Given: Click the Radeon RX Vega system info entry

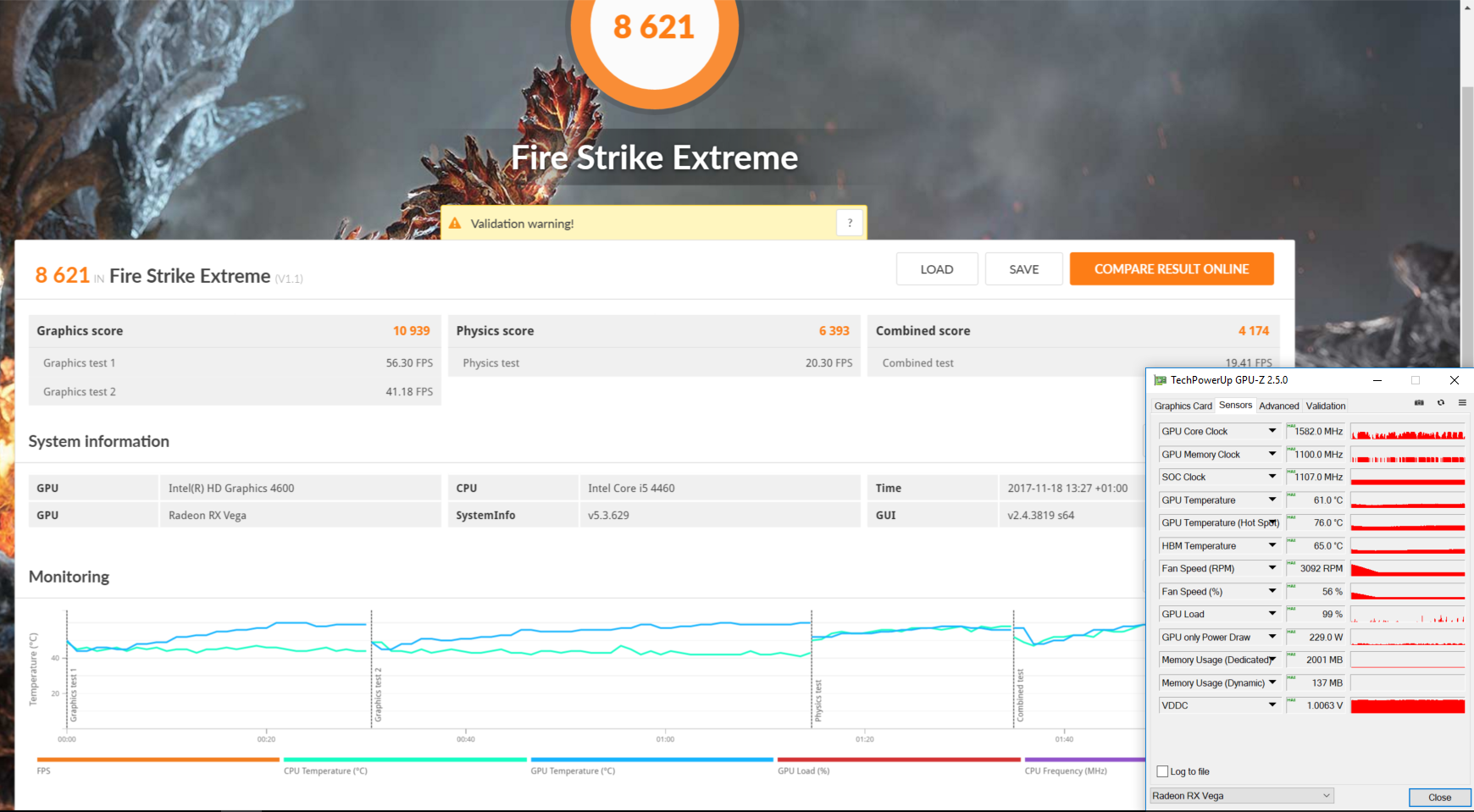Looking at the screenshot, I should 208,515.
